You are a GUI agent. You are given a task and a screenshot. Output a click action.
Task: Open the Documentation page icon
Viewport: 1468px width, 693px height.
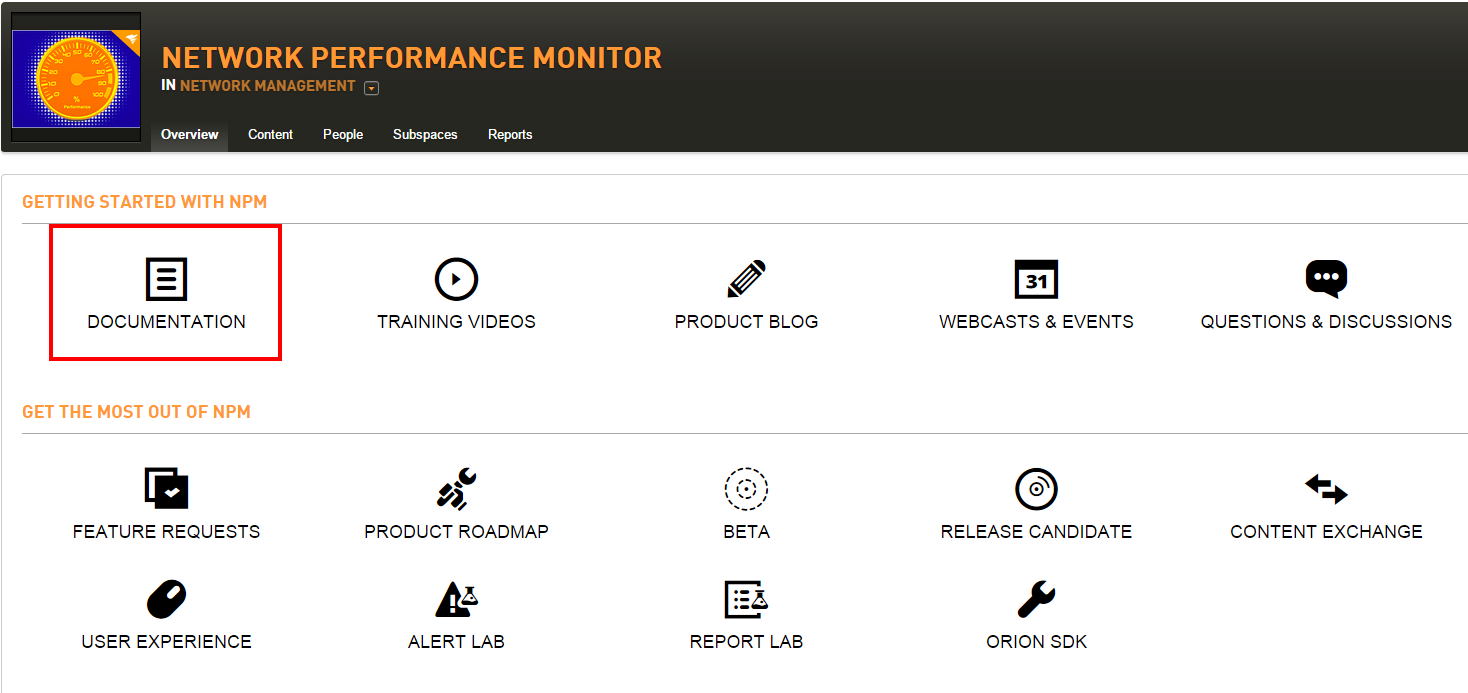click(x=166, y=279)
